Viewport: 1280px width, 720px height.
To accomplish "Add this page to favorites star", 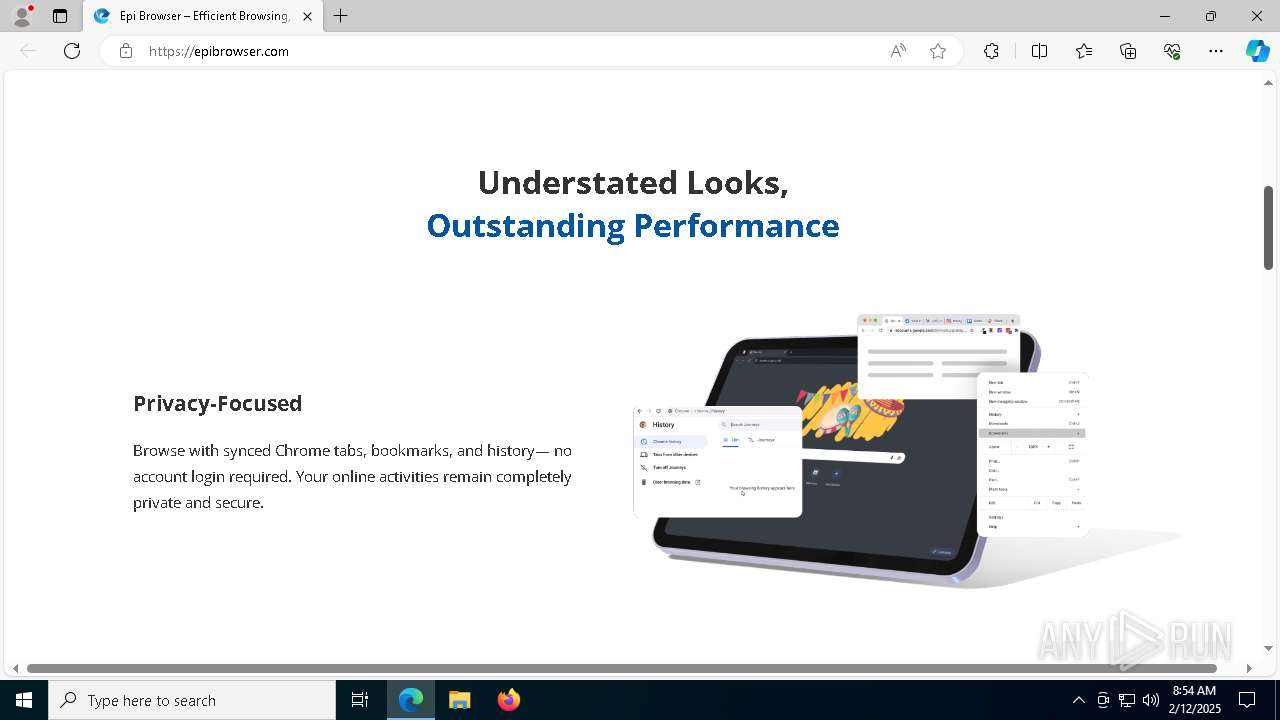I will (x=938, y=51).
